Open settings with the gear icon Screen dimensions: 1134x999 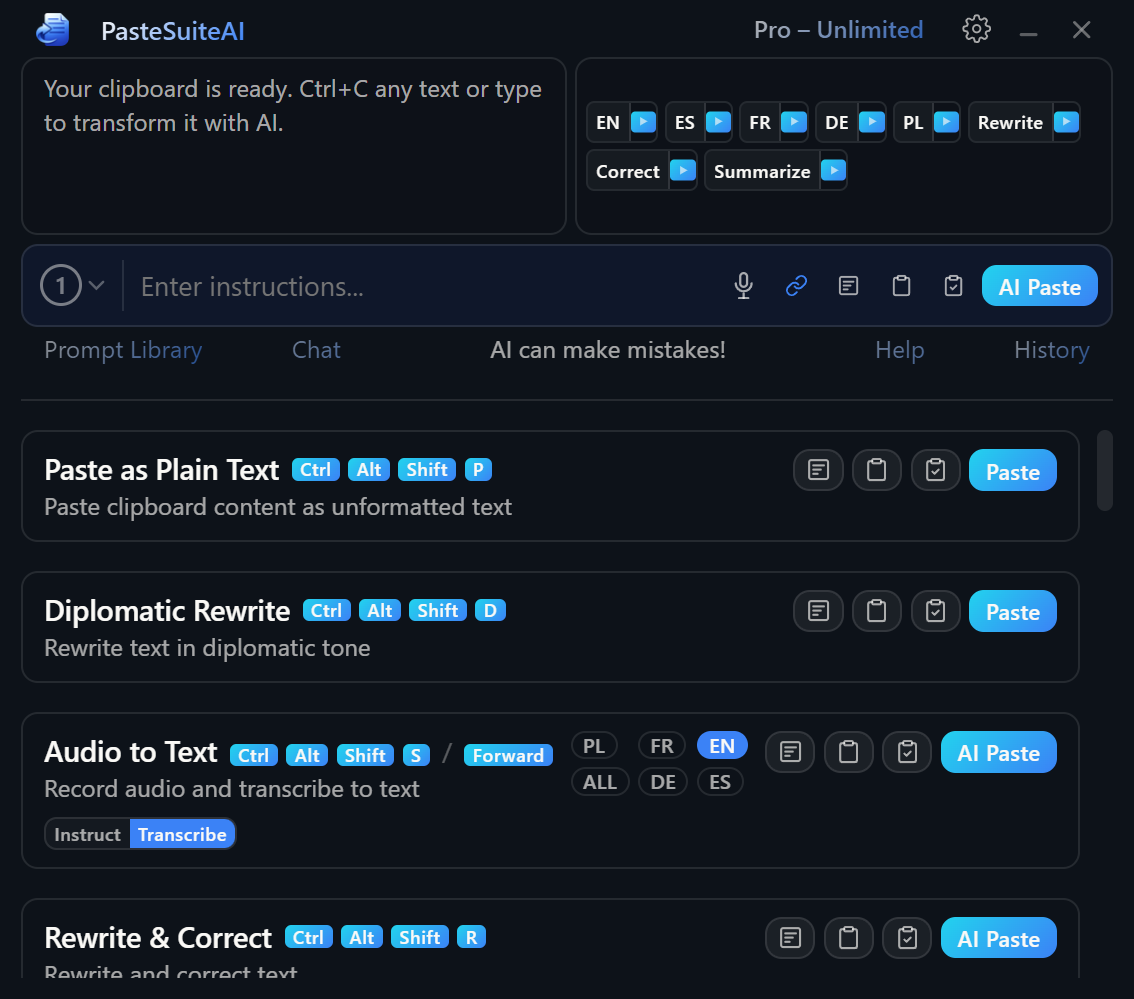[976, 30]
